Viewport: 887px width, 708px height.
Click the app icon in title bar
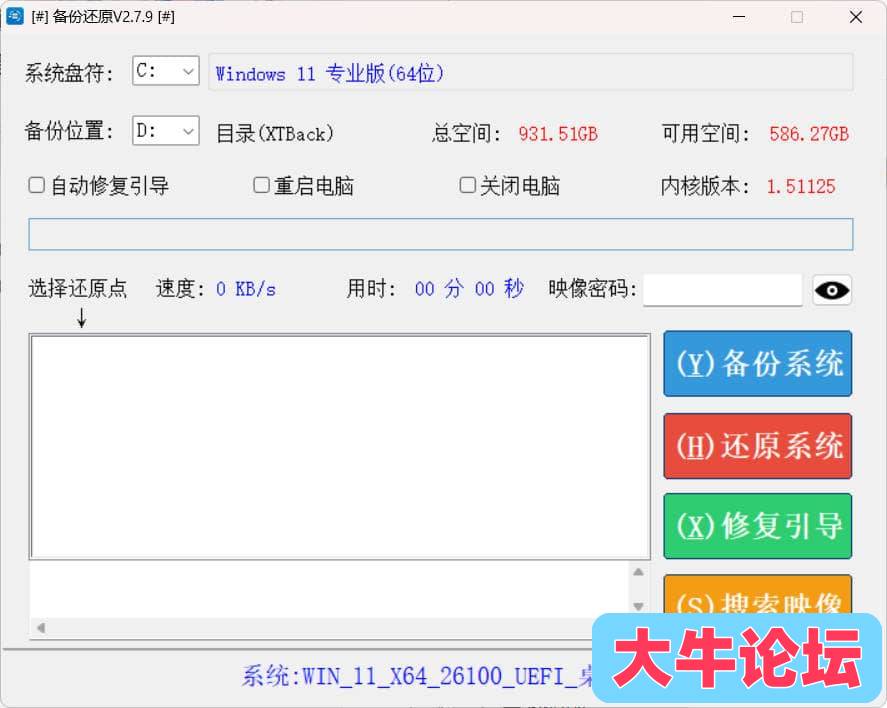pyautogui.click(x=15, y=16)
